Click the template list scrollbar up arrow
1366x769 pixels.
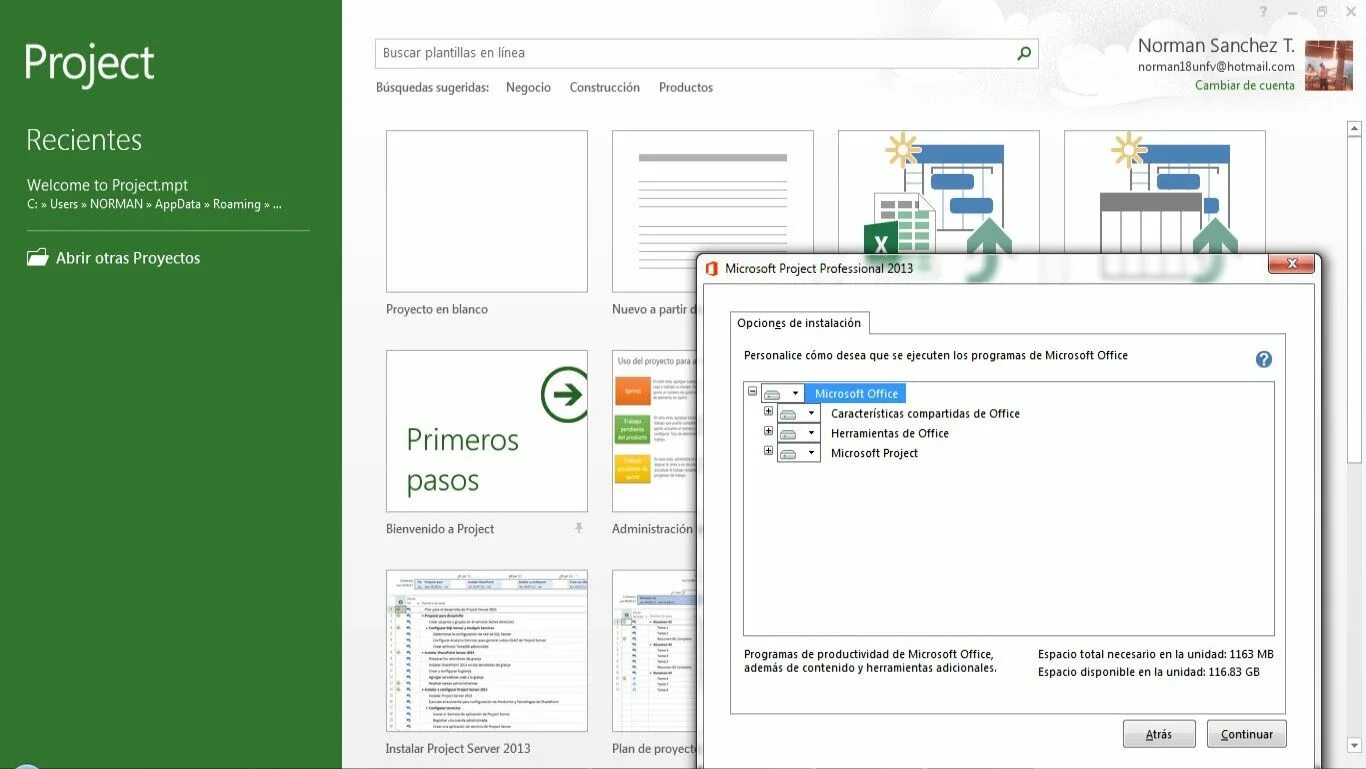1354,128
